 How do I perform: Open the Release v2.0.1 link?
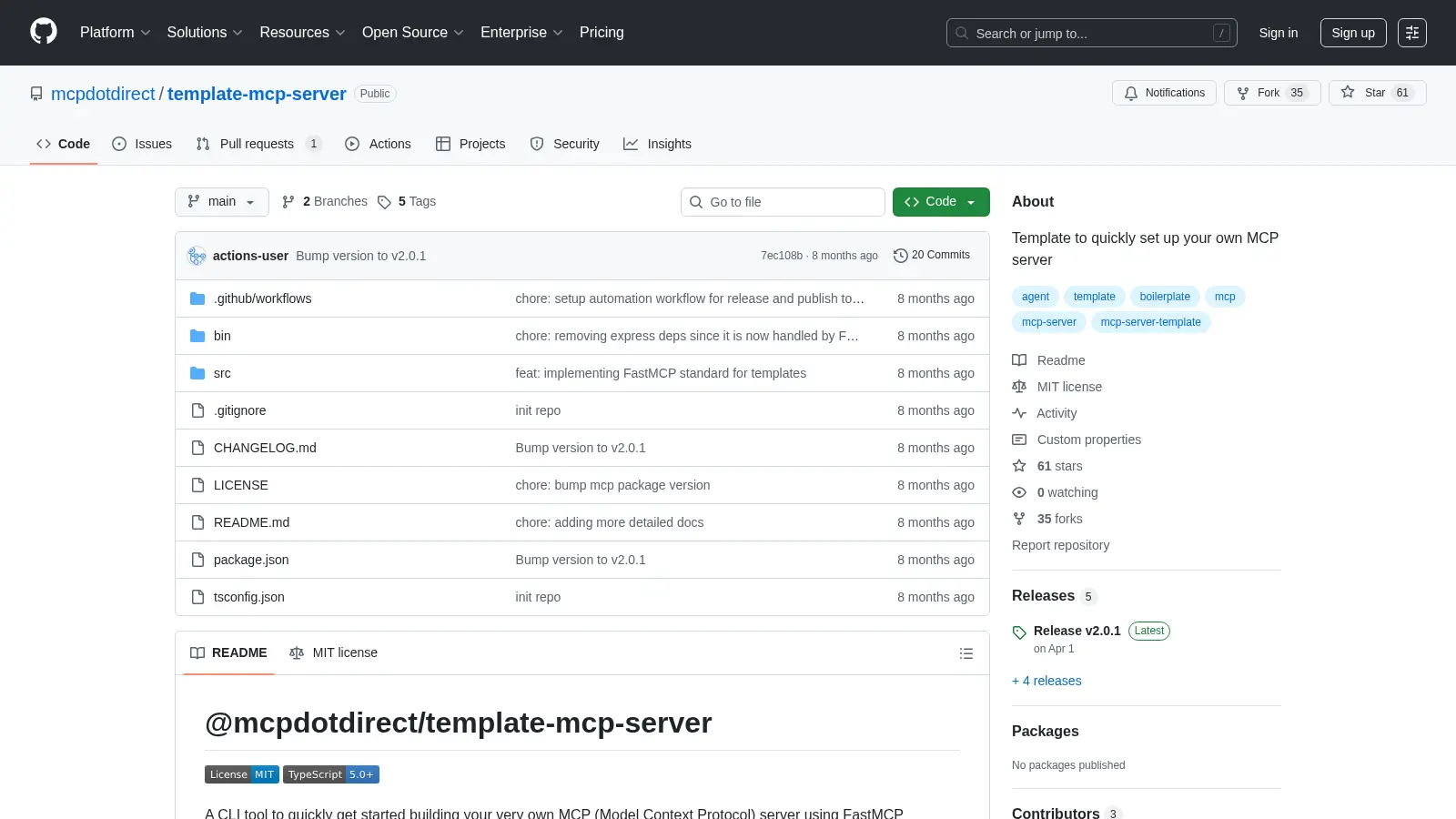(1077, 631)
